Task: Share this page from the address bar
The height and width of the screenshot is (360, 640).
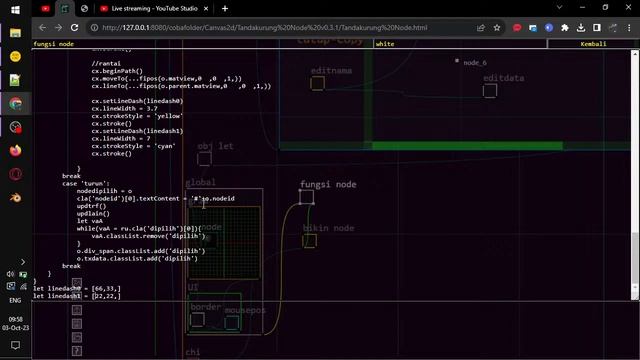Action: 480,28
